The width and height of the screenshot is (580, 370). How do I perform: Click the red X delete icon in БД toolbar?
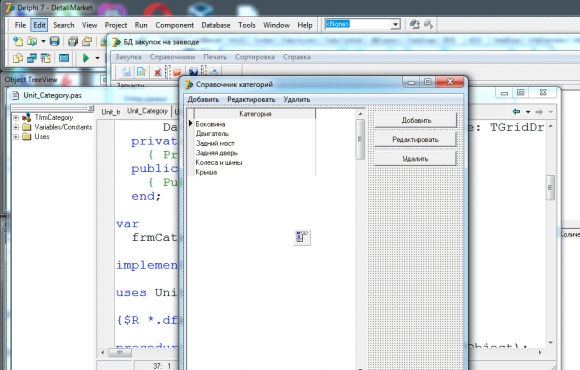pyautogui.click(x=158, y=72)
